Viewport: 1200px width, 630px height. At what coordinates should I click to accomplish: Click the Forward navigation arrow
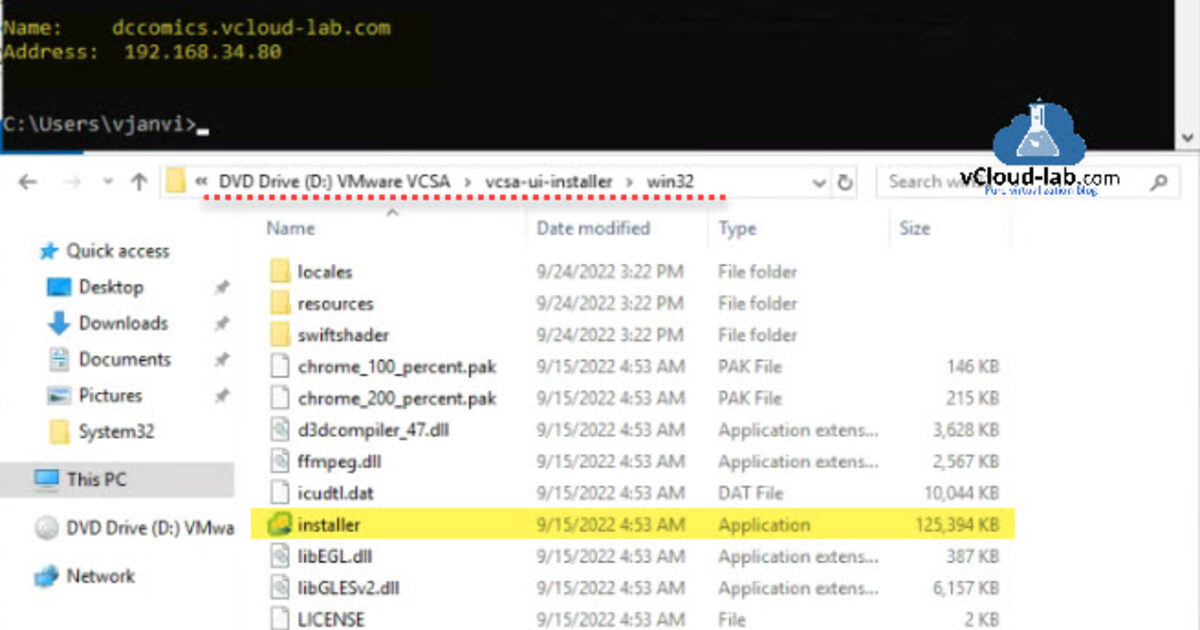point(73,182)
